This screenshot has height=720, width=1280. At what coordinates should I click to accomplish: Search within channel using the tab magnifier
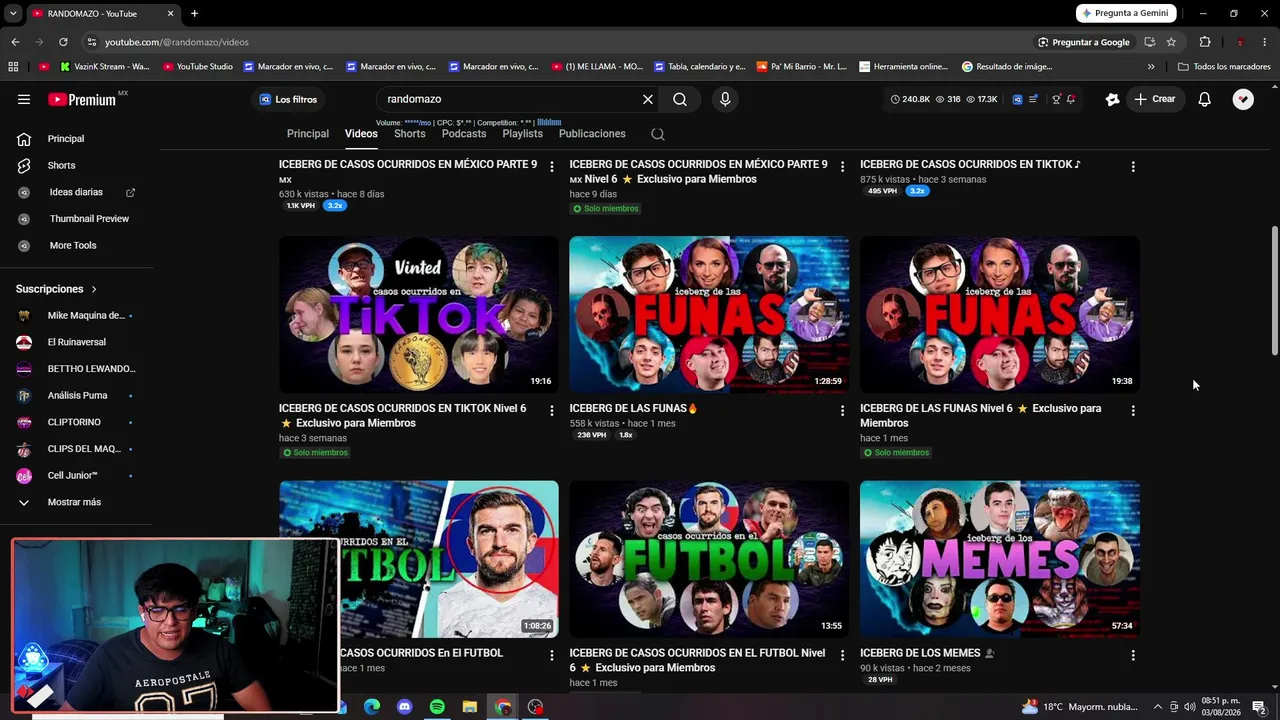[657, 134]
